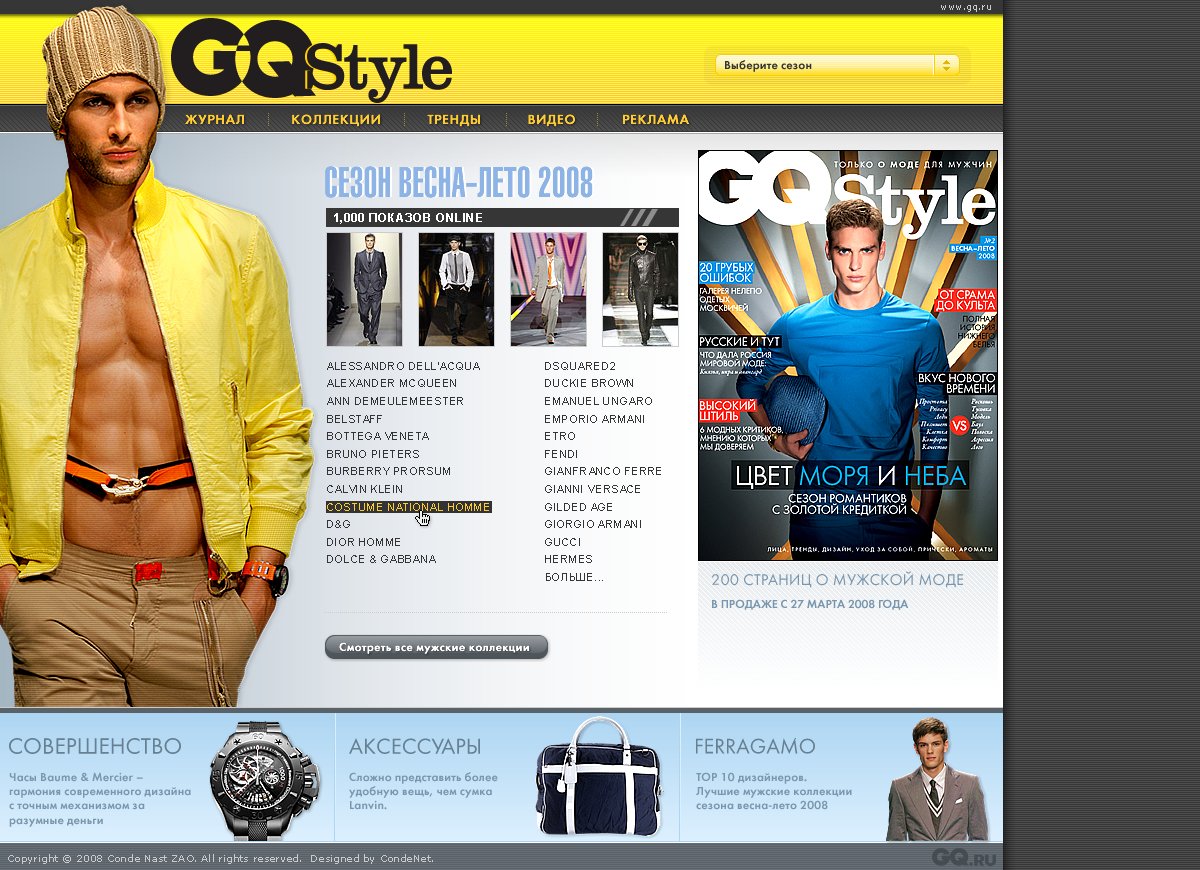Open first runway thumbnail with grey suit
This screenshot has width=1200, height=870.
click(x=364, y=290)
